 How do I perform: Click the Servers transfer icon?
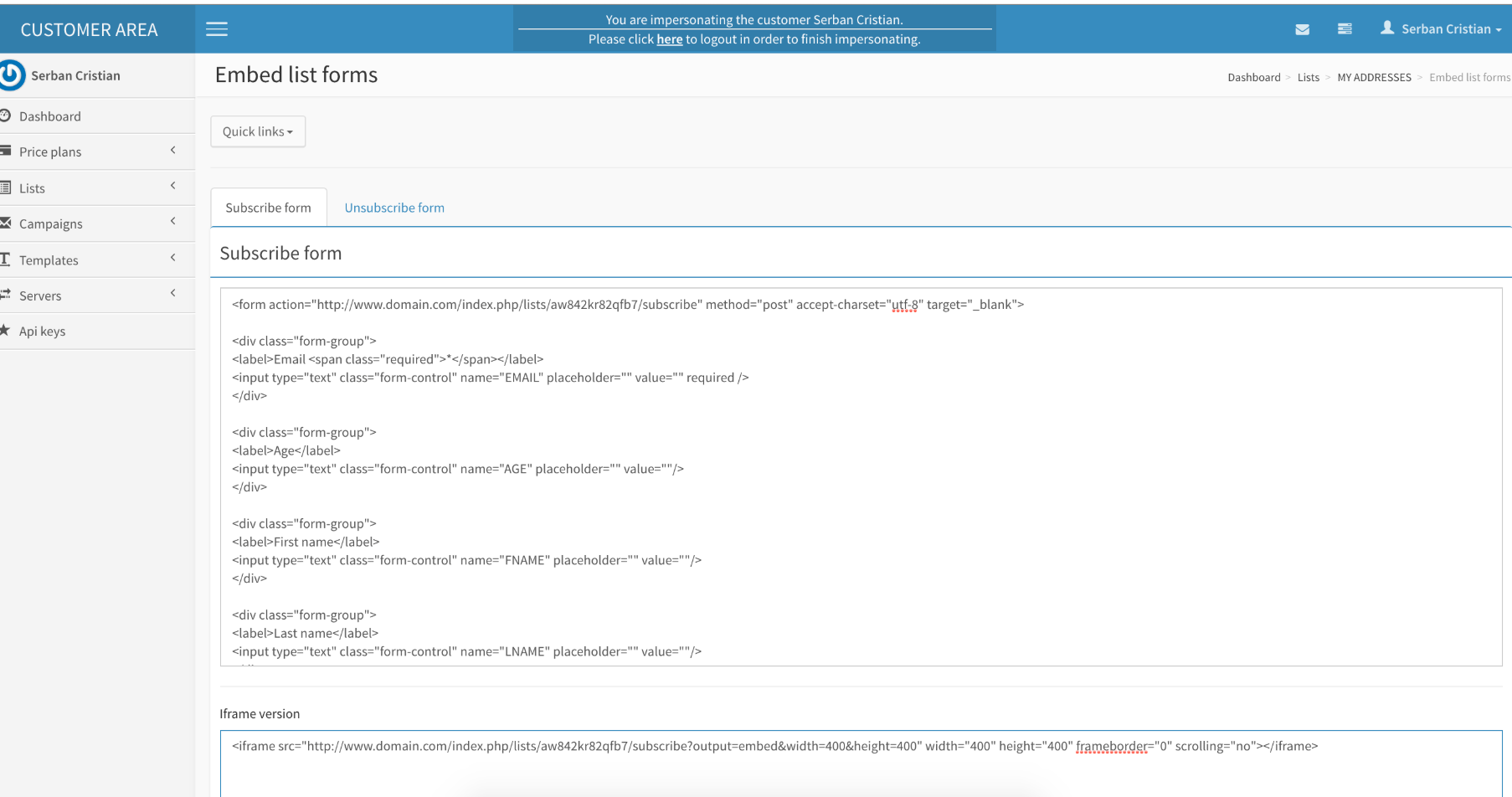coord(5,295)
